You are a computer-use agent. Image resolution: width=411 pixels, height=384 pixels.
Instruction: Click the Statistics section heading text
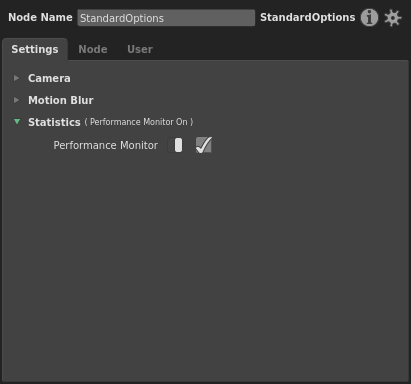click(54, 122)
